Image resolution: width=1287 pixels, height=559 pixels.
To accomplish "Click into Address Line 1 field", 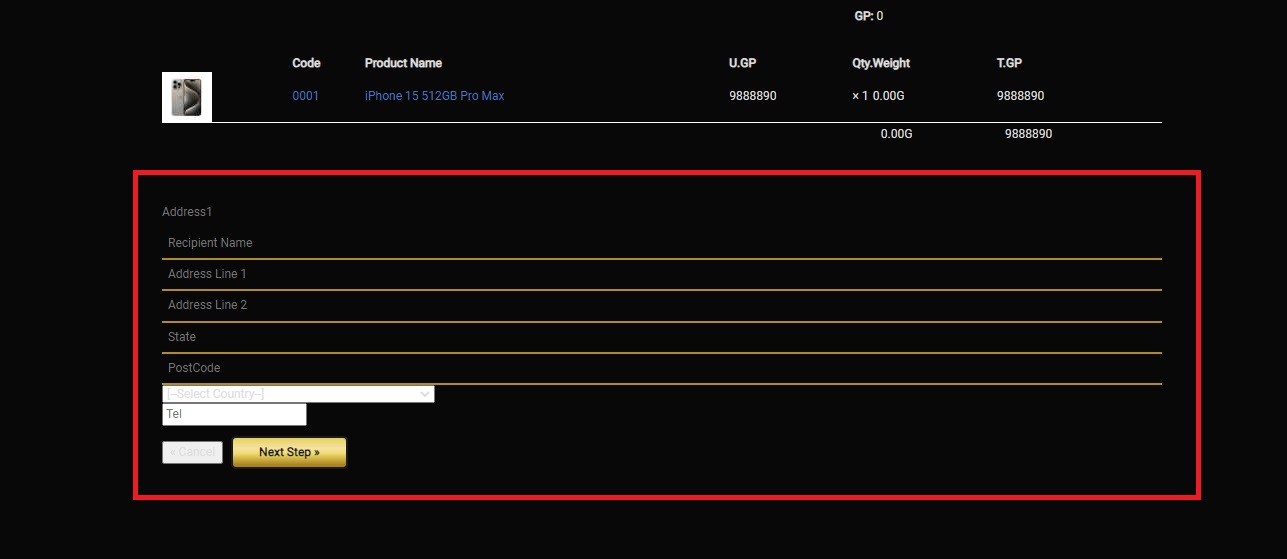I will (x=661, y=274).
